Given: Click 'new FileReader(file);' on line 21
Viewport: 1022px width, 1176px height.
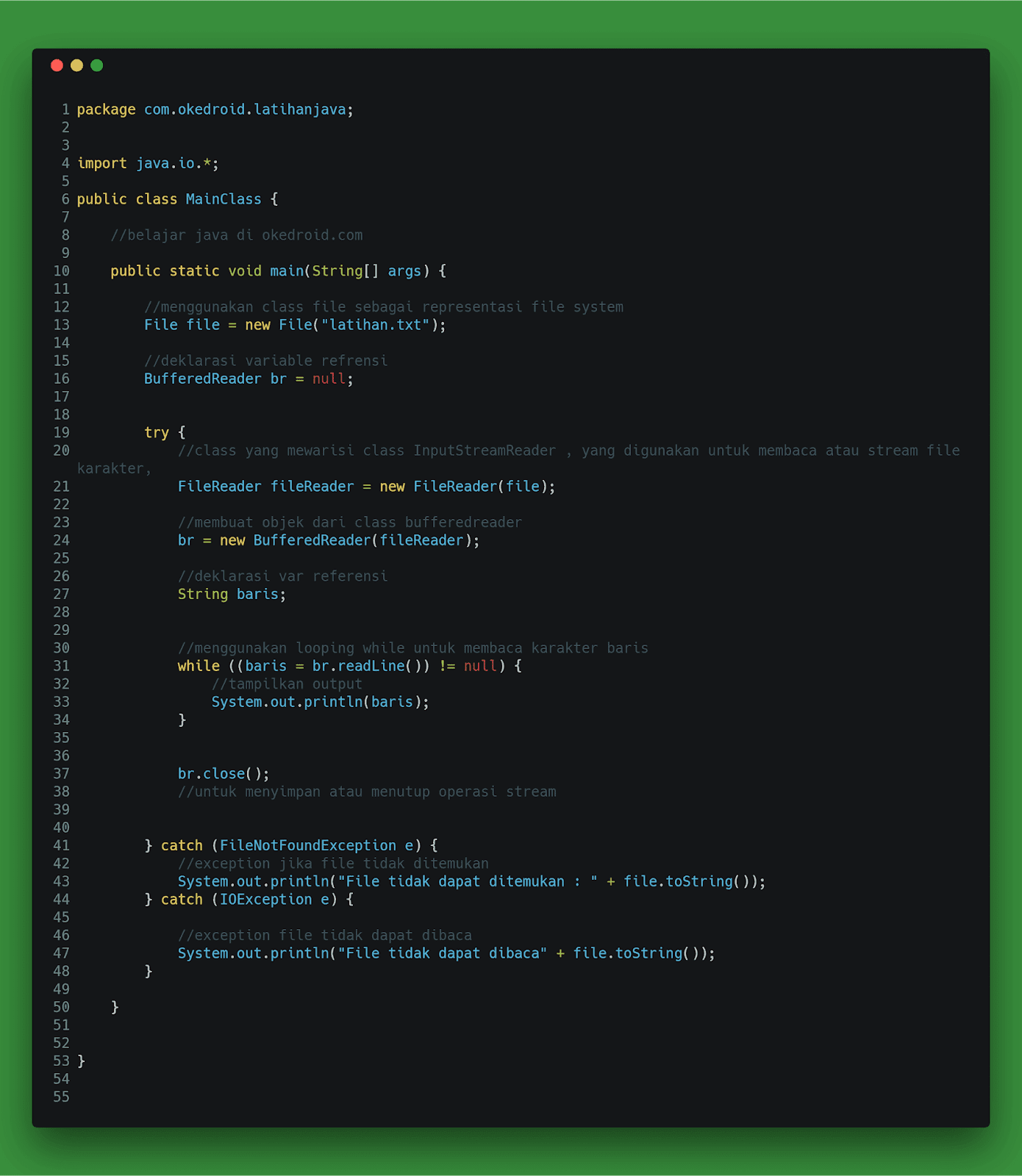Looking at the screenshot, I should click(468, 487).
